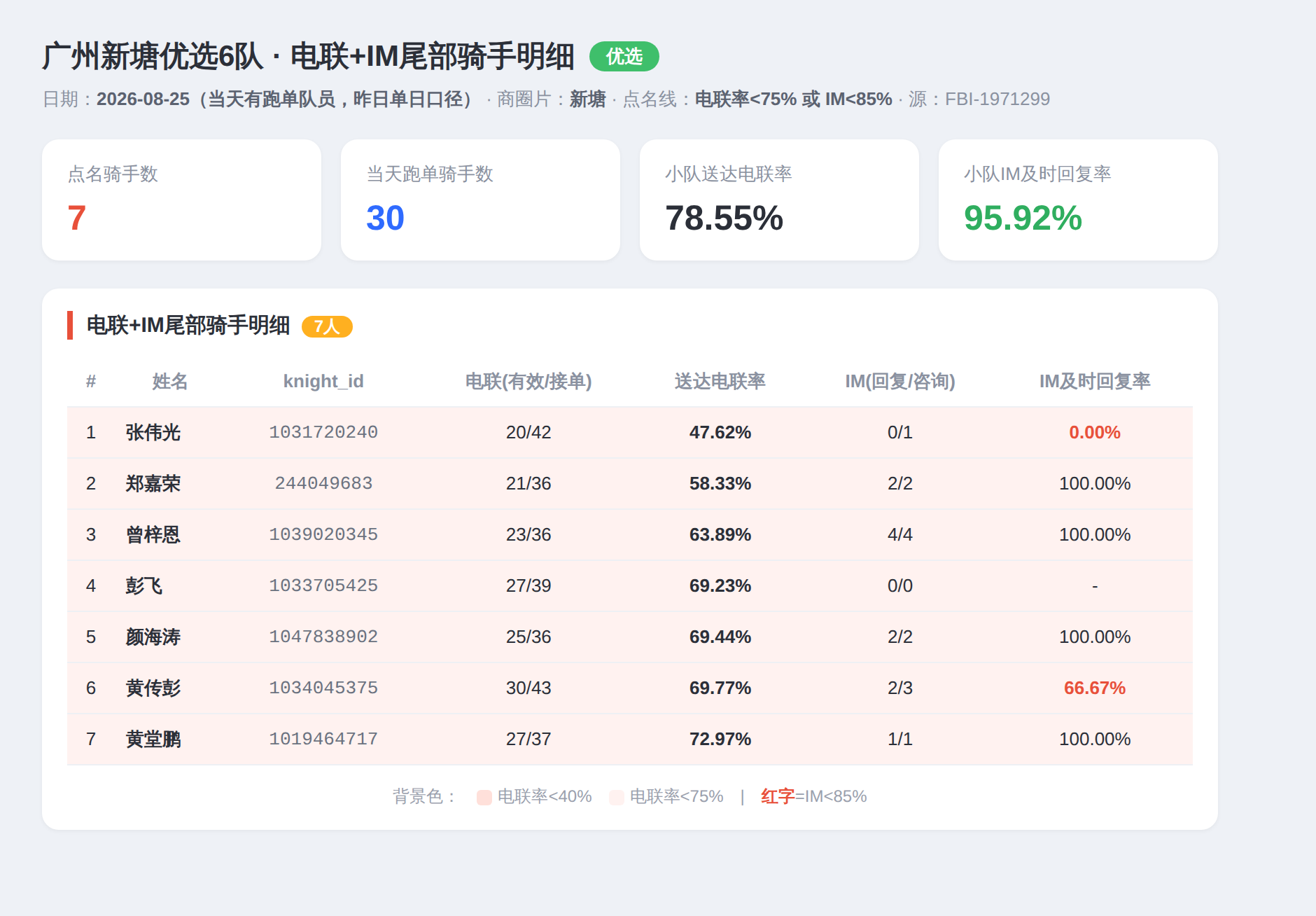Click the 电联率<75% 或 IM<85% threshold text
1316x916 pixels.
click(x=793, y=99)
